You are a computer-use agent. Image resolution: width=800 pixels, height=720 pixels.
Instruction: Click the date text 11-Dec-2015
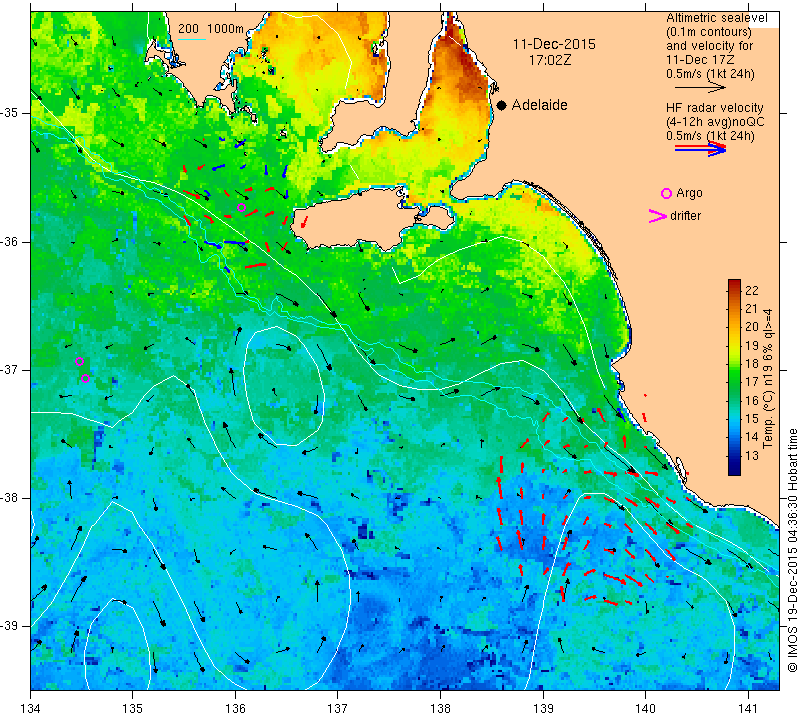tap(554, 44)
